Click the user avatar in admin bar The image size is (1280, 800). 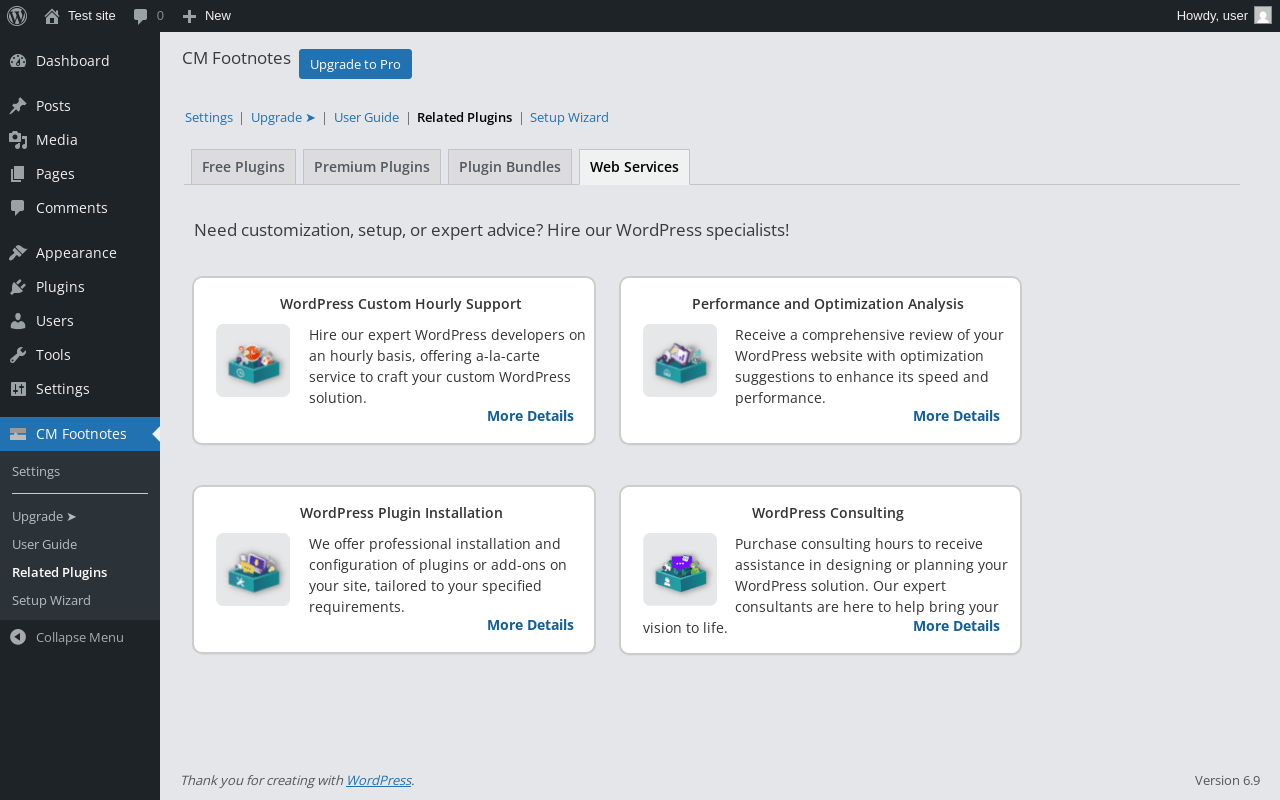(x=1263, y=16)
